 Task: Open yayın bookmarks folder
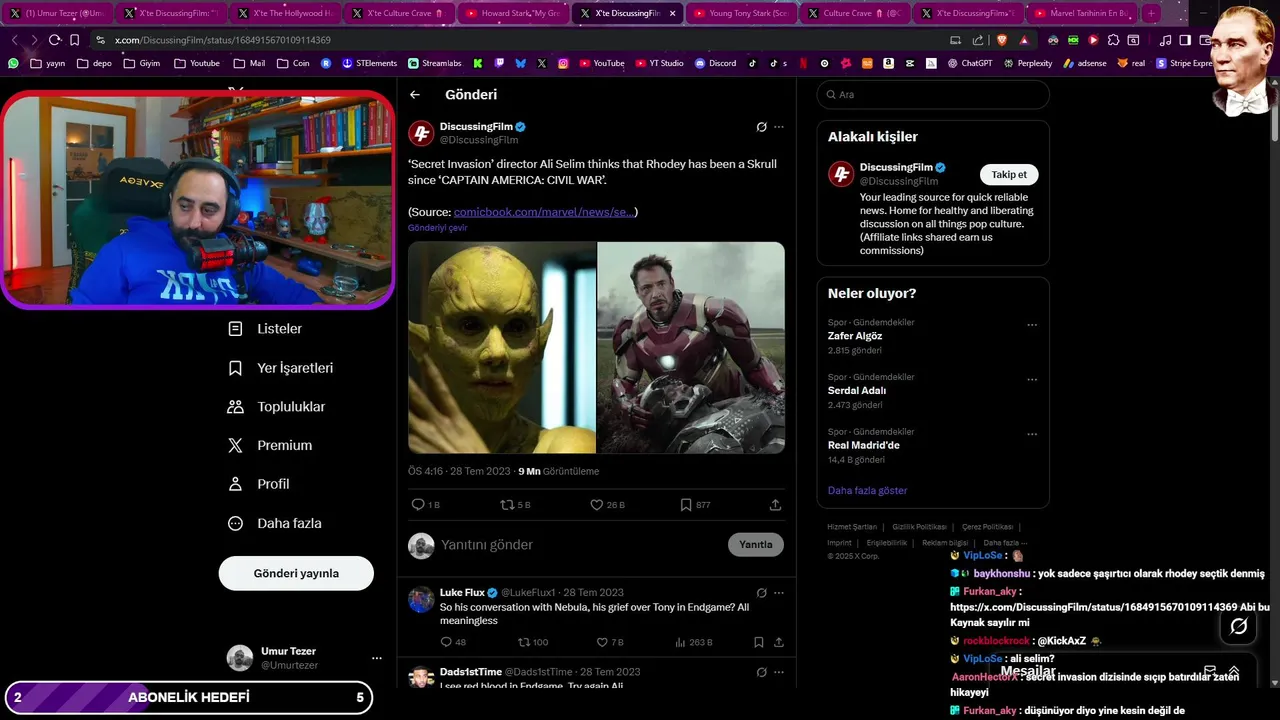[47, 63]
